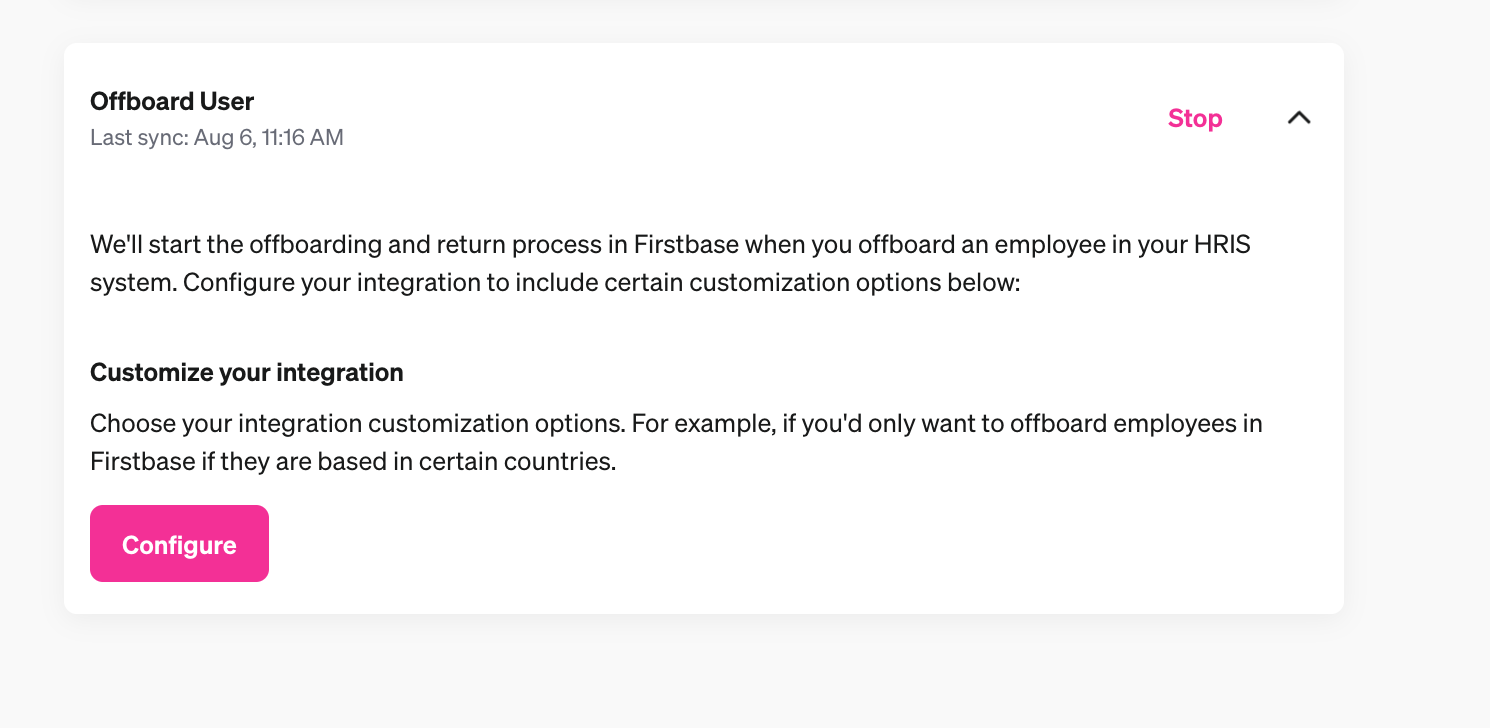
Task: Open the integration customization options
Action: (179, 543)
